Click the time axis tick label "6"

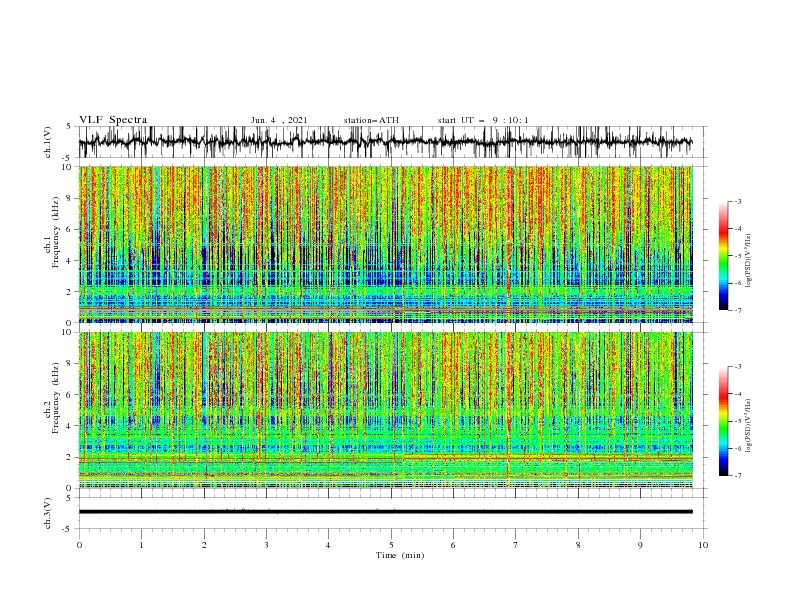453,545
